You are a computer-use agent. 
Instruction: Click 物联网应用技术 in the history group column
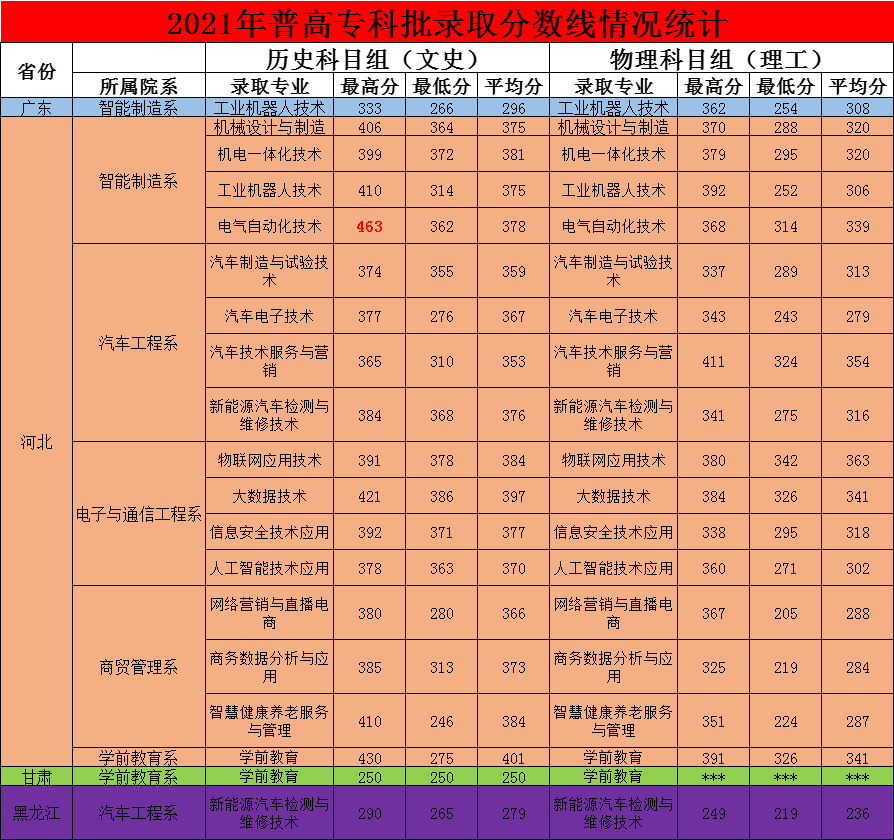[x=269, y=460]
